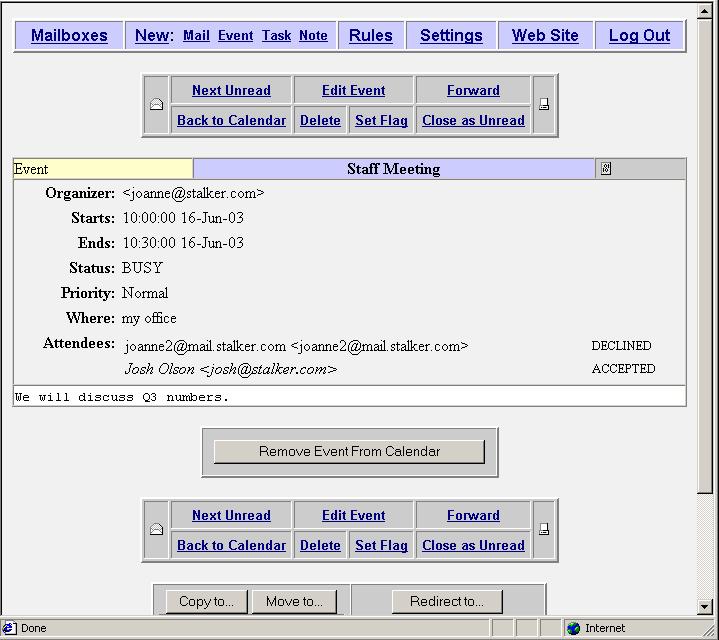719x640 pixels.
Task: Select Edit Event in the top toolbar
Action: (x=354, y=90)
